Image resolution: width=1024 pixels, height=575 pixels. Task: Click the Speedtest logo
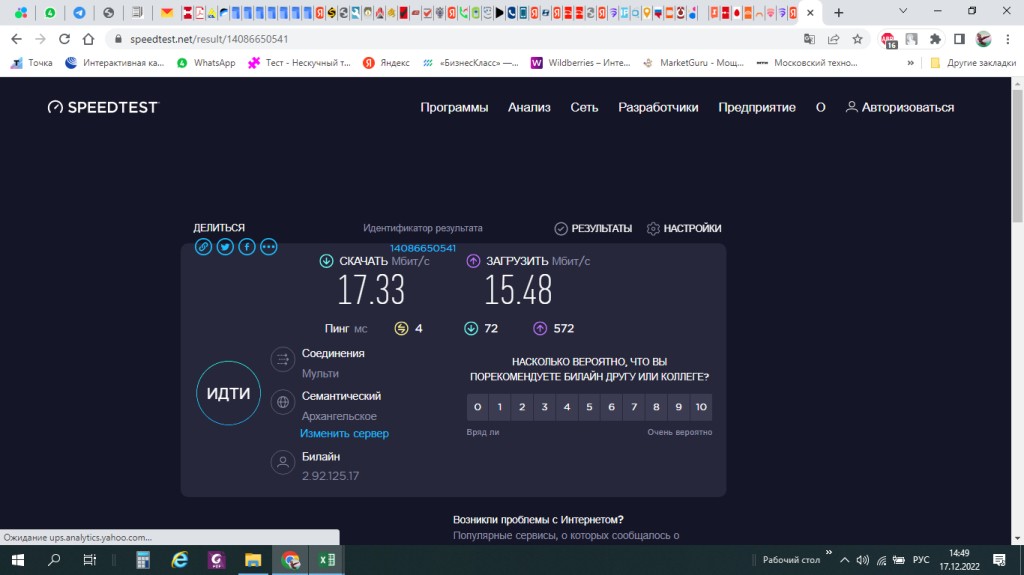pos(103,107)
